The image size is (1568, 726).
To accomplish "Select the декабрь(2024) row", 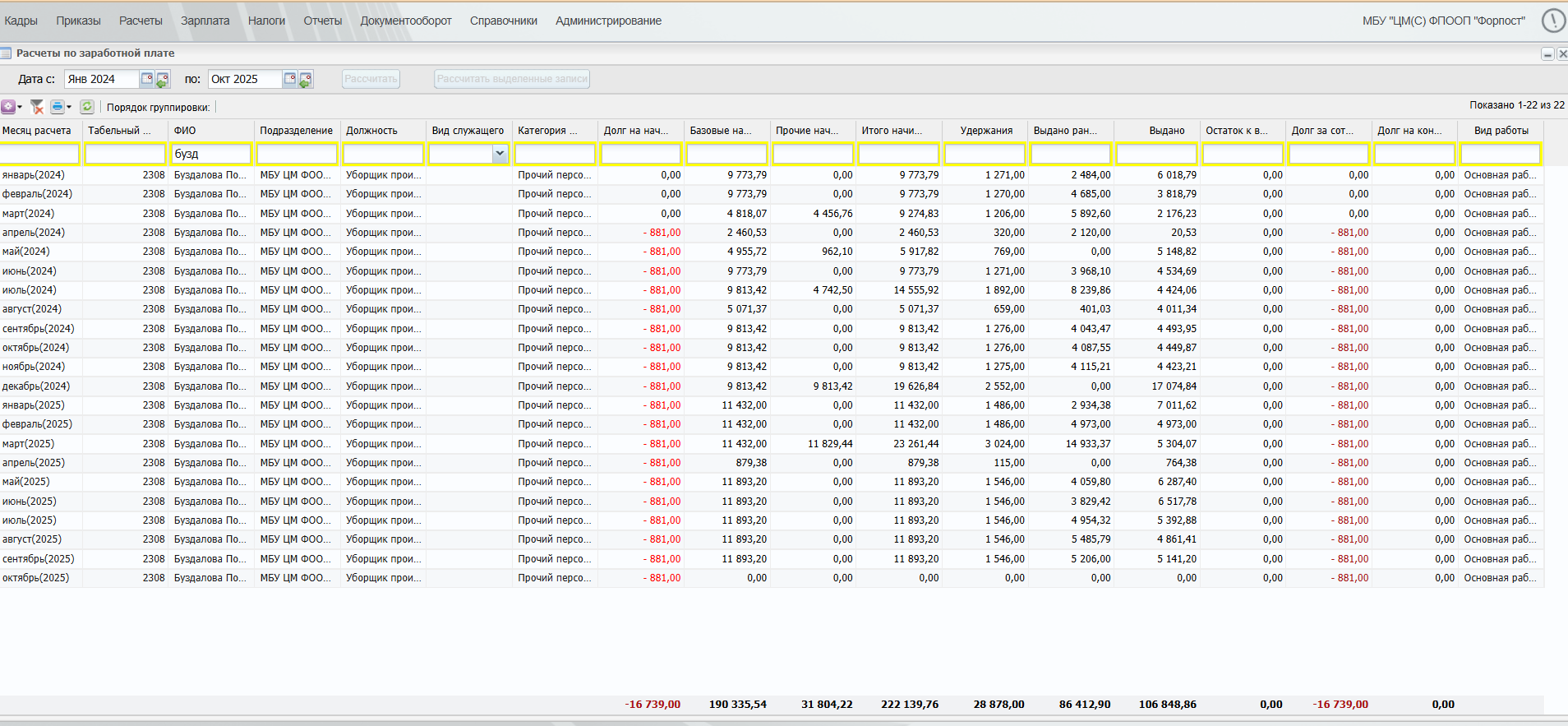I will 37,386.
